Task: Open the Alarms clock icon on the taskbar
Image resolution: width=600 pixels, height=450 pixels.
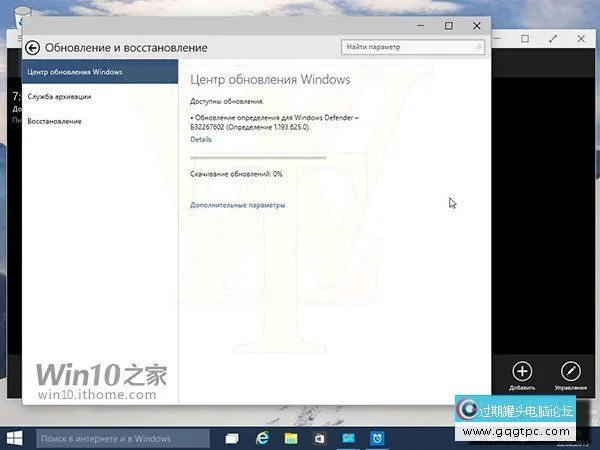Action: tap(377, 438)
